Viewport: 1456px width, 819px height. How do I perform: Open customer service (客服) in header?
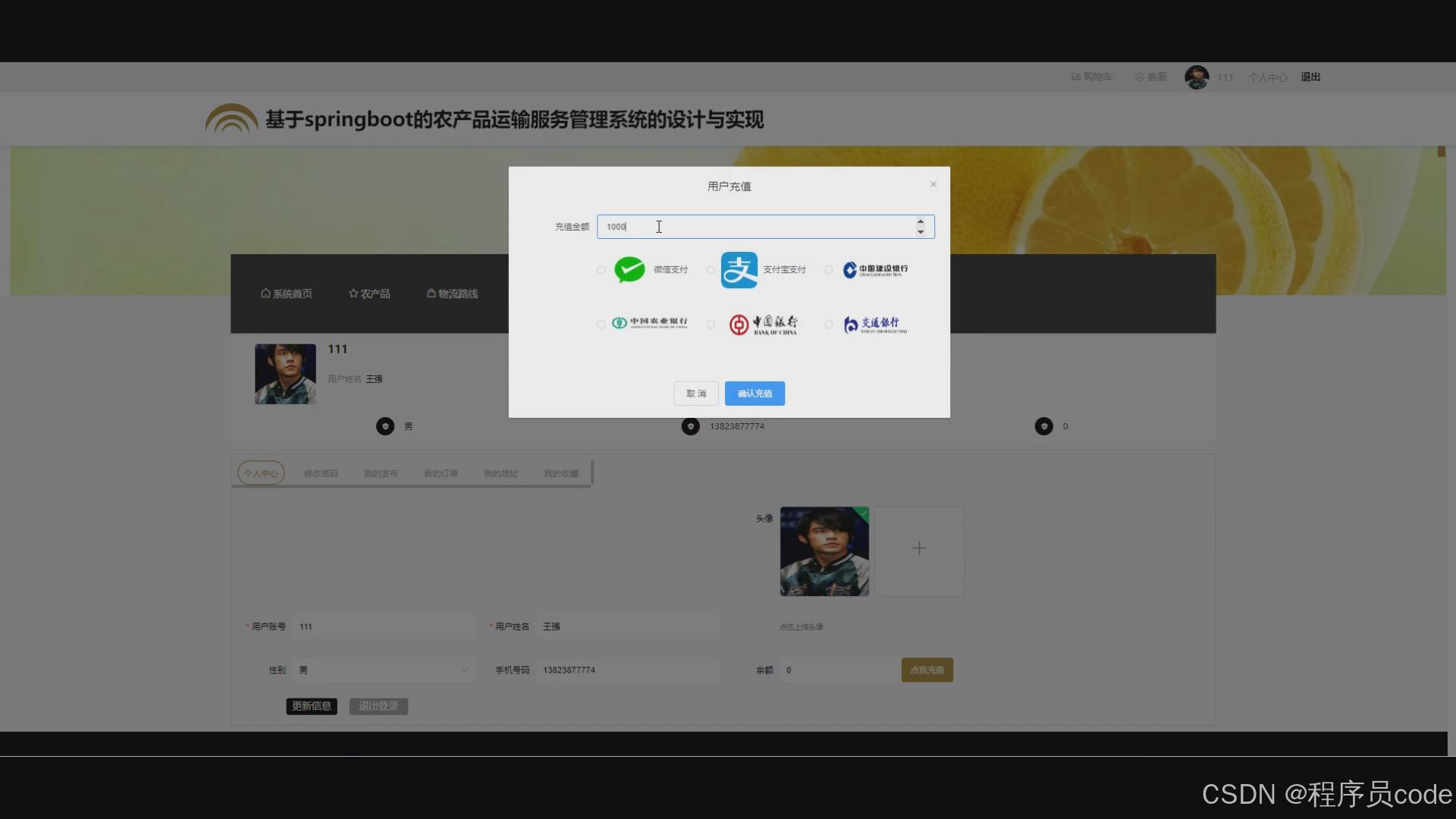coord(1150,77)
